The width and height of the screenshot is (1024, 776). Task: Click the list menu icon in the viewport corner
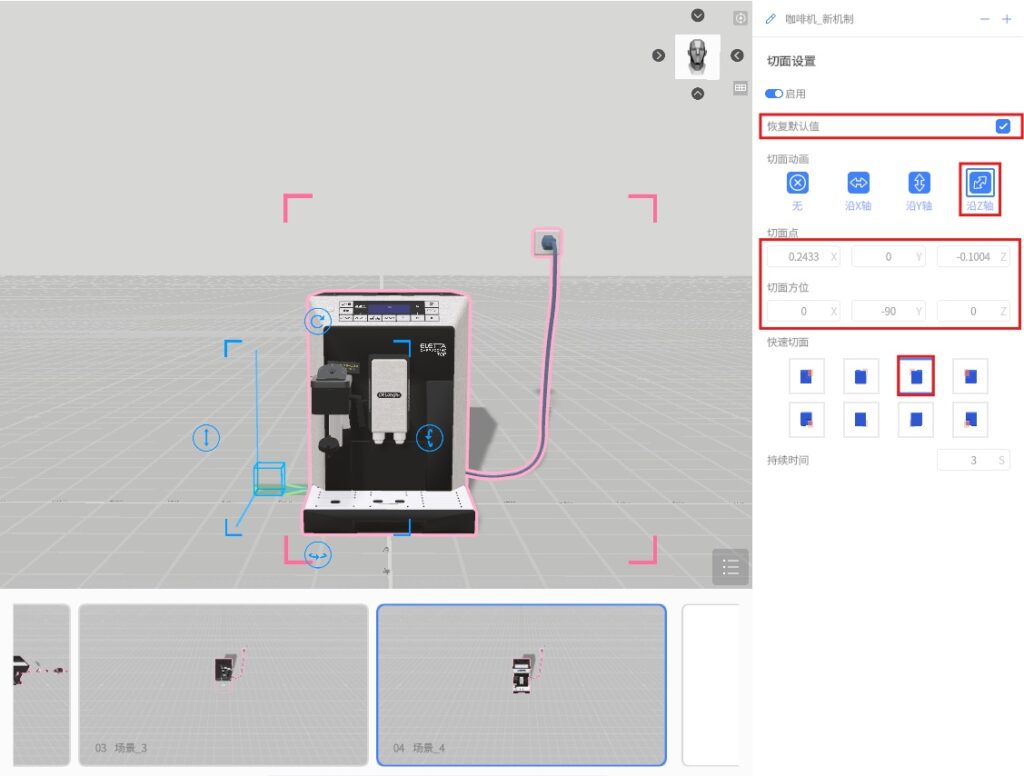point(730,567)
